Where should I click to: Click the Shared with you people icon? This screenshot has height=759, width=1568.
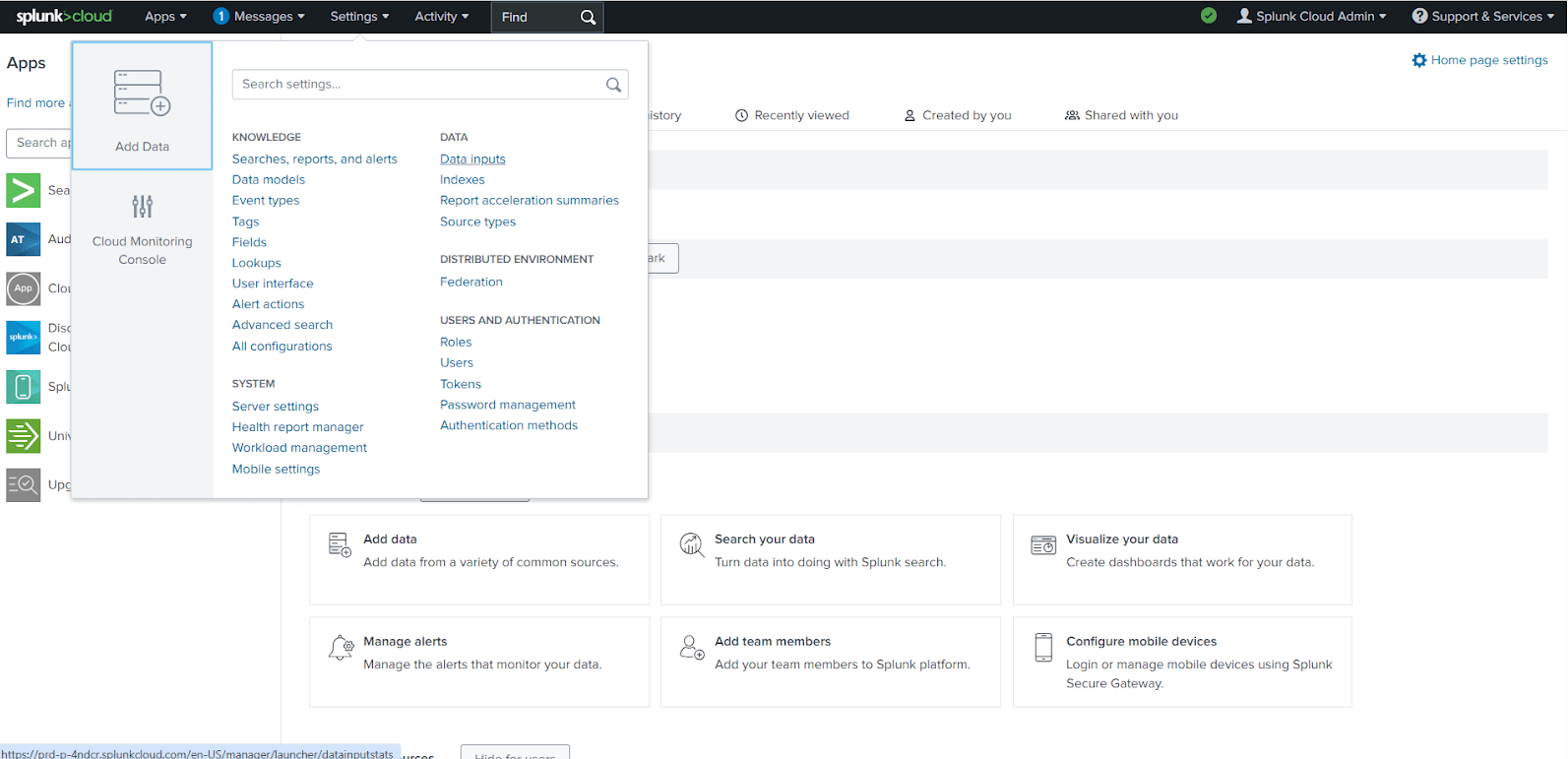[x=1072, y=115]
